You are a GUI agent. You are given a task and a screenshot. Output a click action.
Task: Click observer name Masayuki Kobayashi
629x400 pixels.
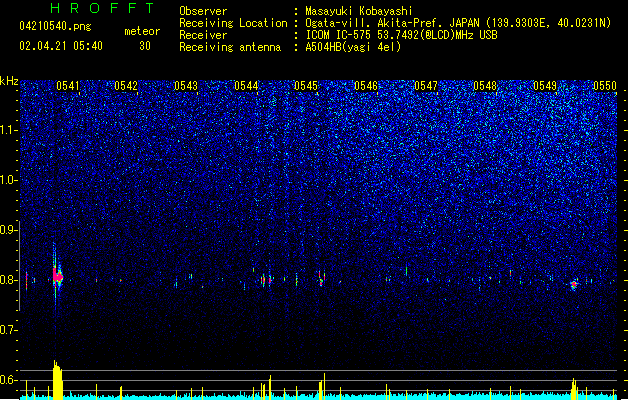tap(359, 11)
